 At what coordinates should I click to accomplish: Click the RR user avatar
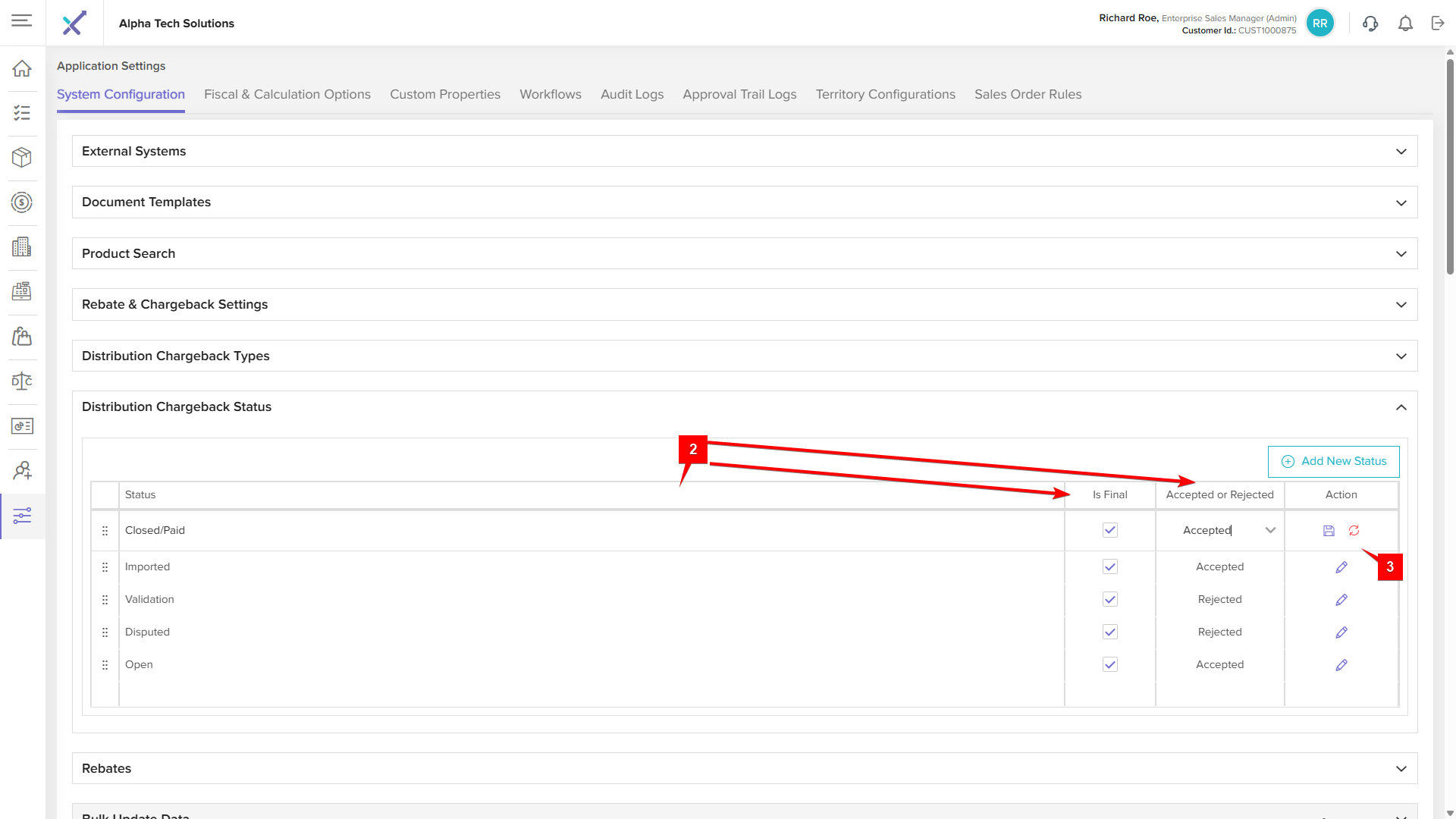pos(1319,24)
